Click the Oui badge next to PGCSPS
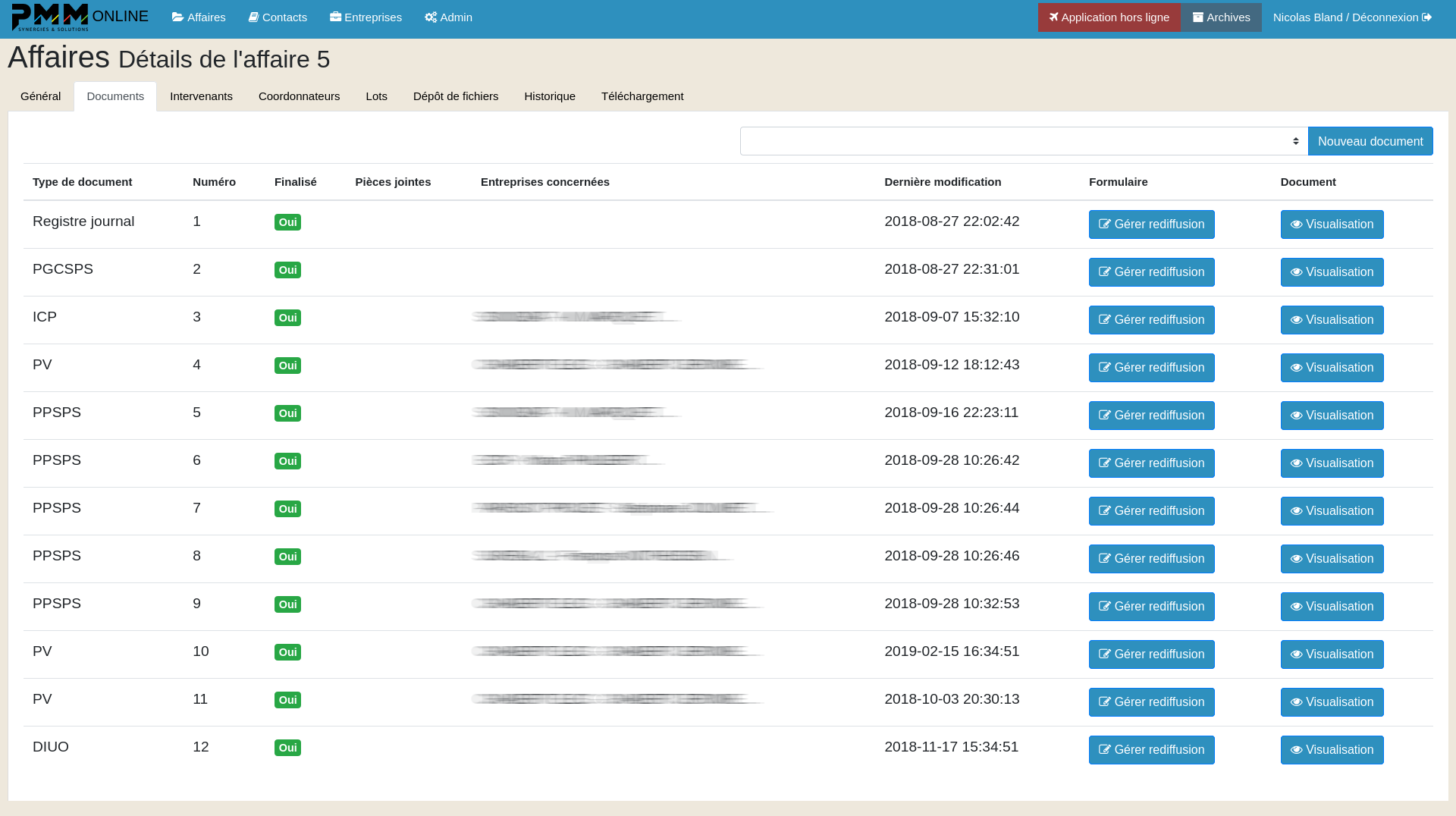 pos(287,269)
